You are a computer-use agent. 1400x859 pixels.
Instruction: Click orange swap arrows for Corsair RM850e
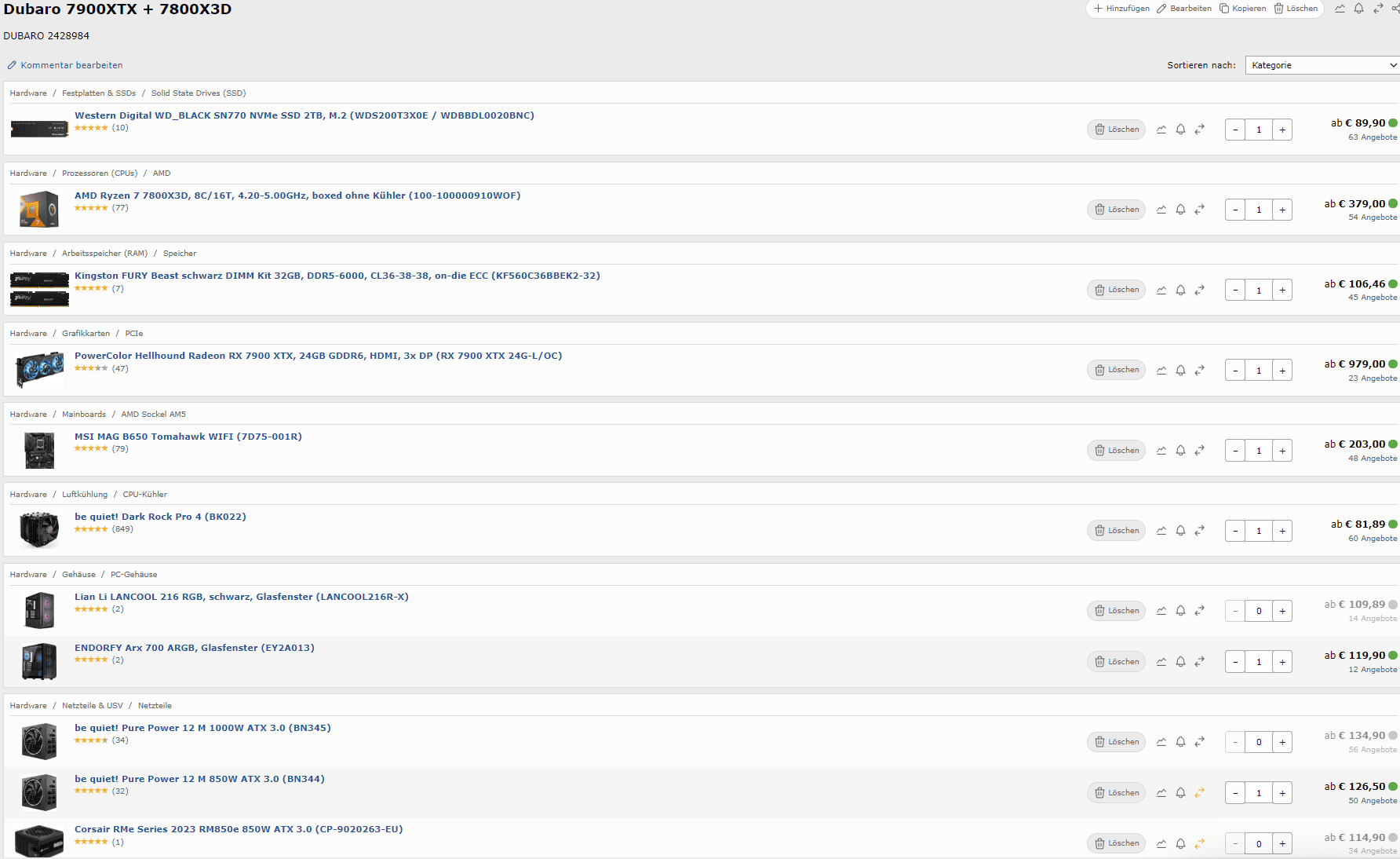click(x=1199, y=844)
